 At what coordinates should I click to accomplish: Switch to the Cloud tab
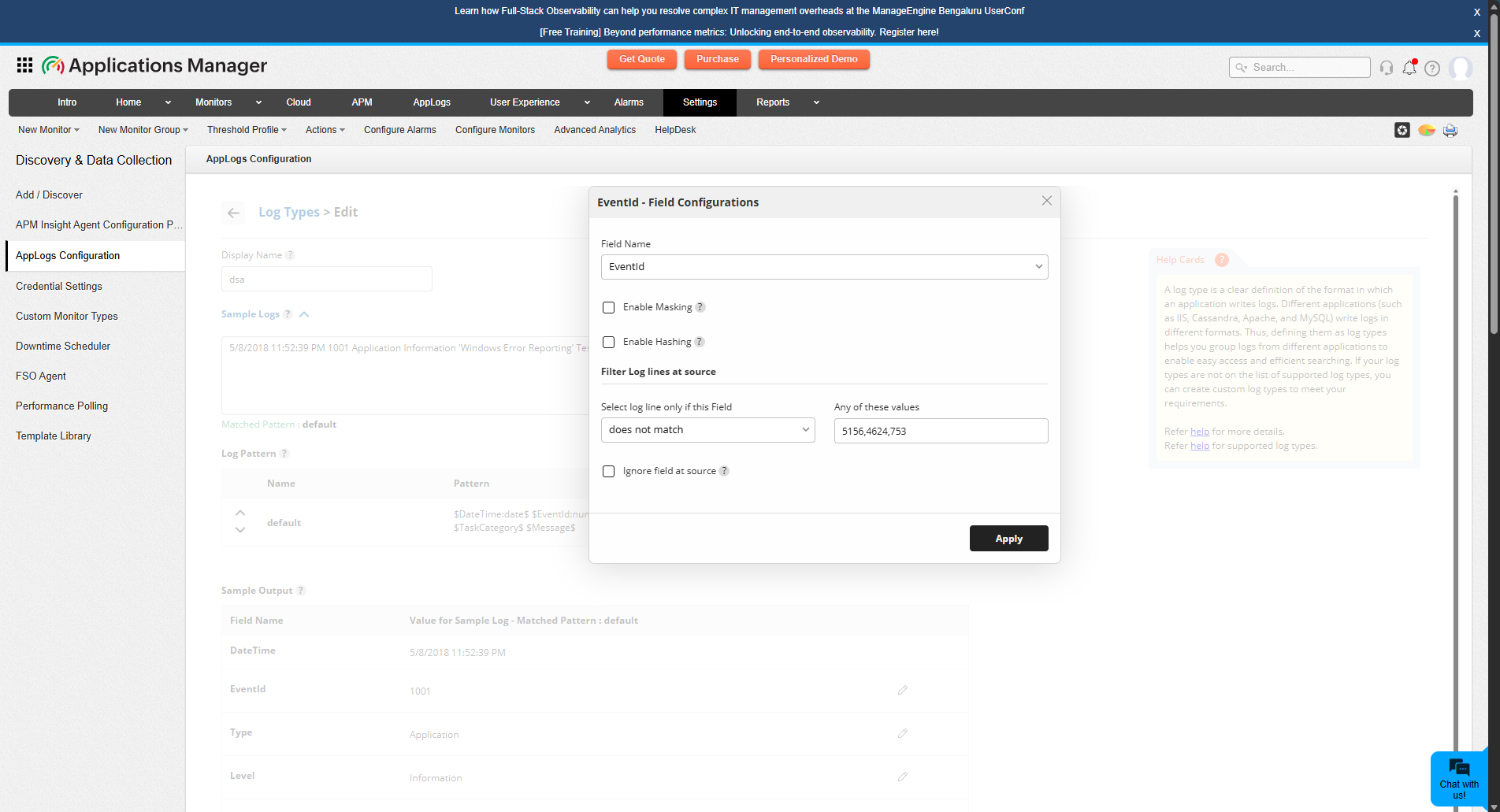[299, 102]
